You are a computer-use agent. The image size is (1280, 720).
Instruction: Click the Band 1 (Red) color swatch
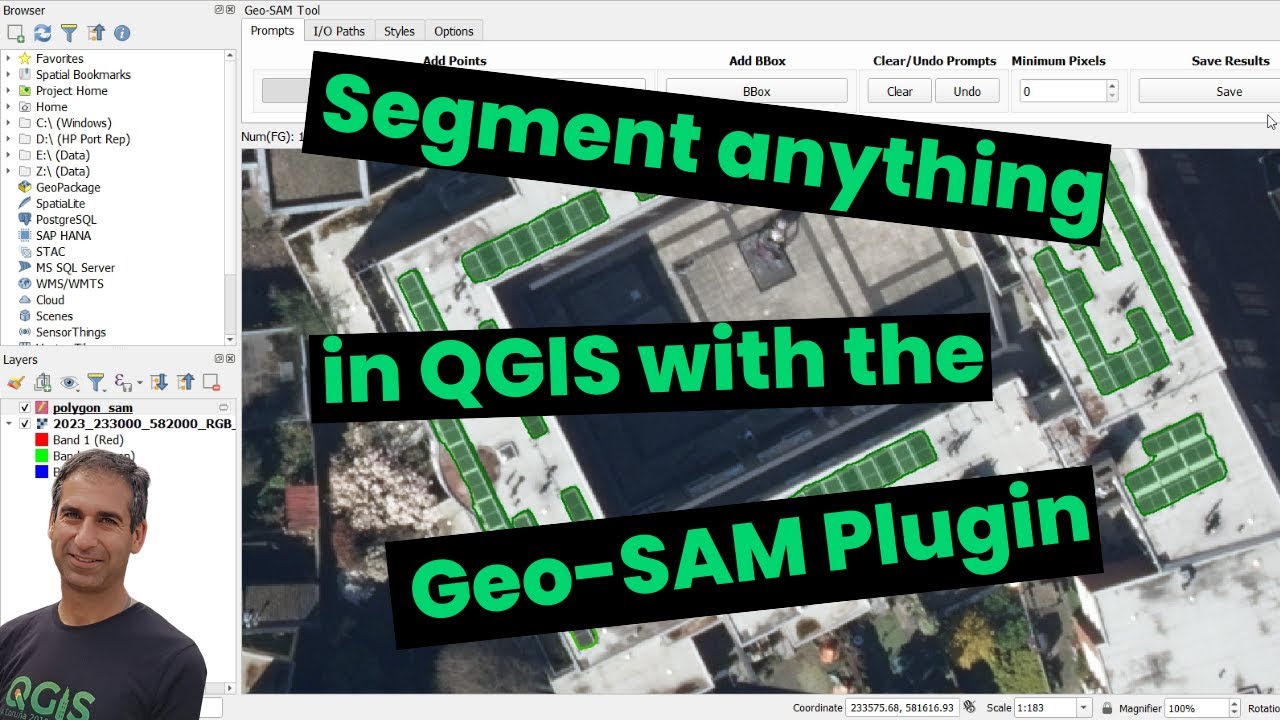click(42, 440)
